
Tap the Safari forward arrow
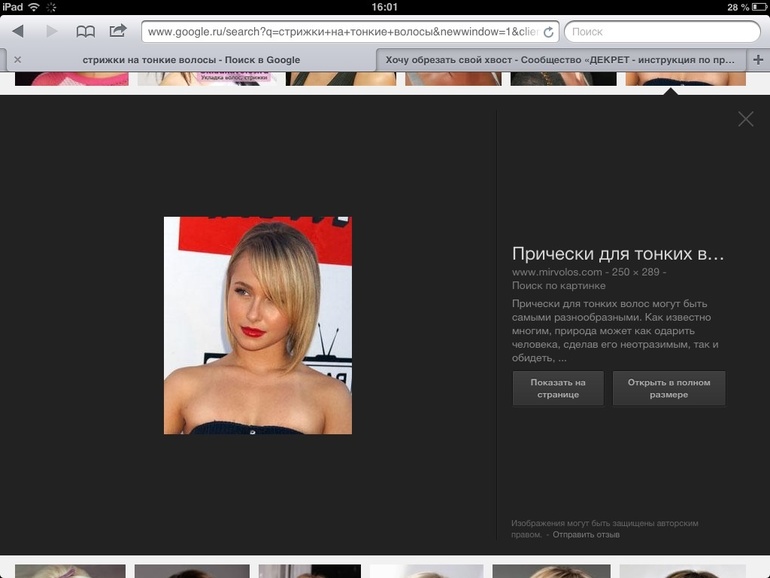pyautogui.click(x=52, y=32)
